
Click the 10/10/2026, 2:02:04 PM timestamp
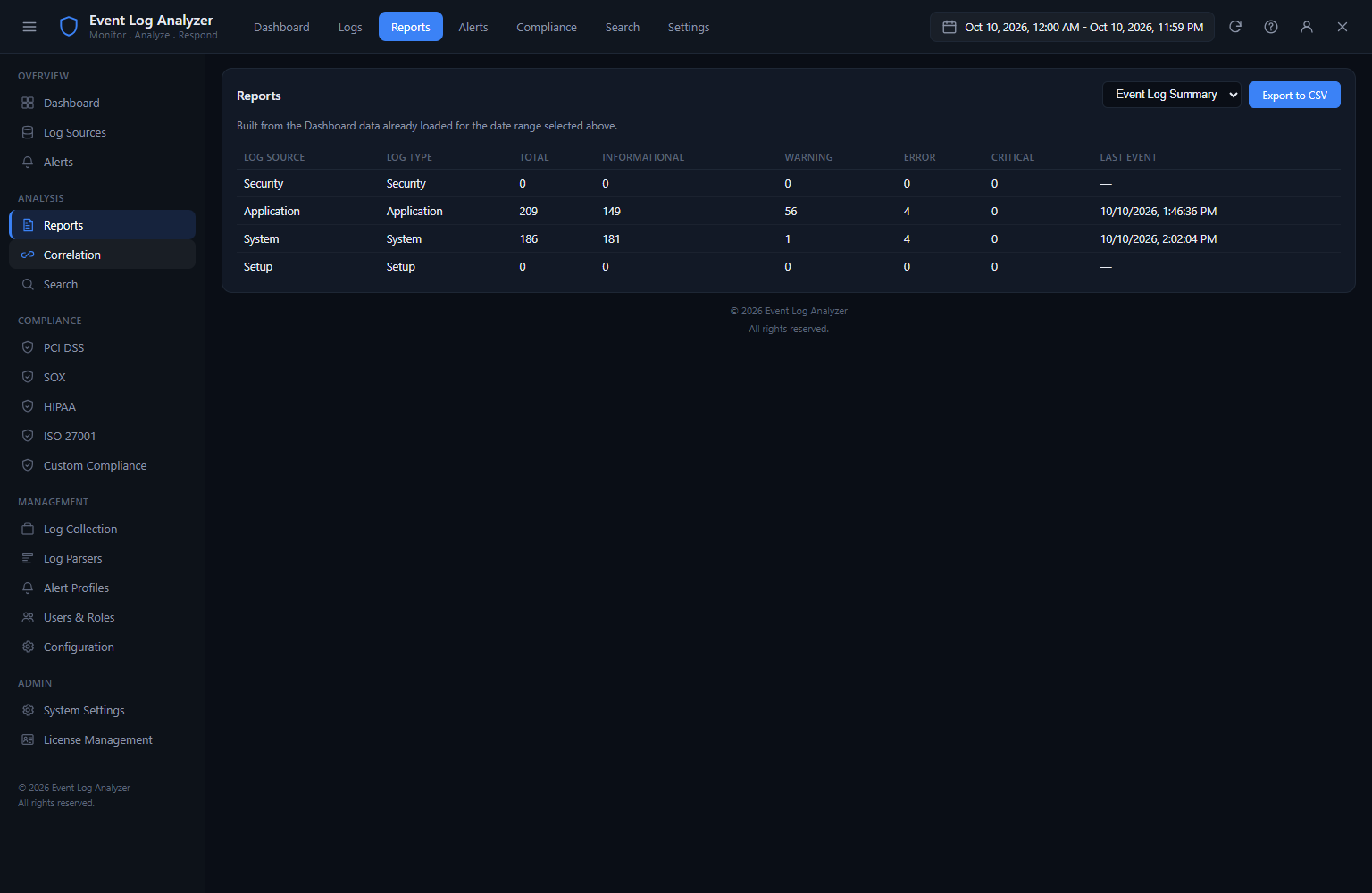[1159, 238]
